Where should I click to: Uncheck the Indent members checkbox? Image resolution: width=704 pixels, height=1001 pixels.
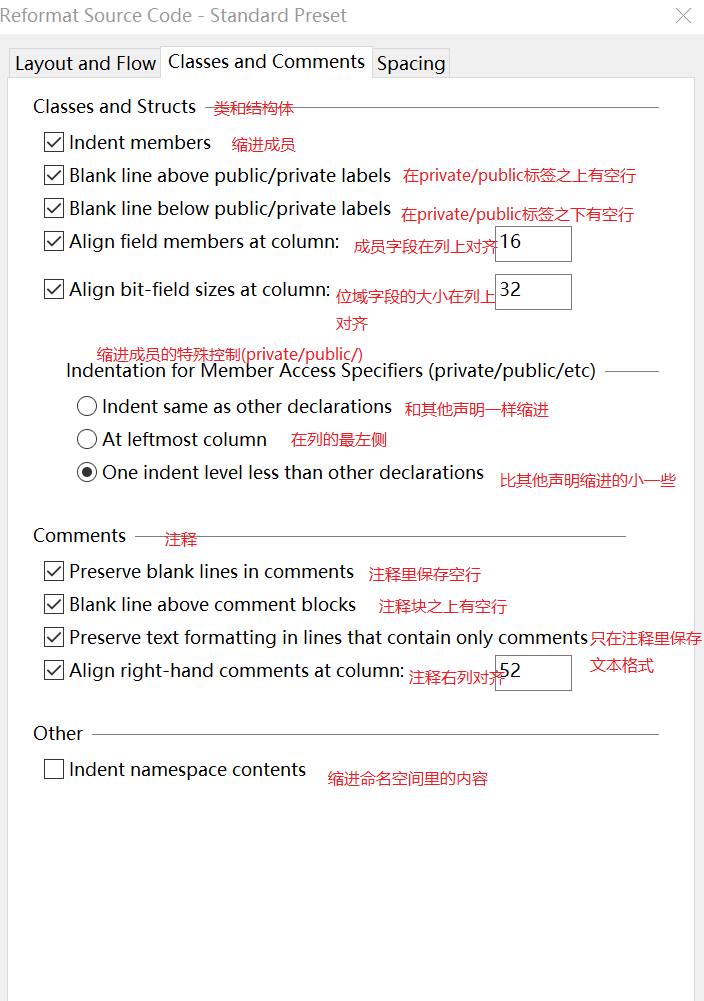54,143
